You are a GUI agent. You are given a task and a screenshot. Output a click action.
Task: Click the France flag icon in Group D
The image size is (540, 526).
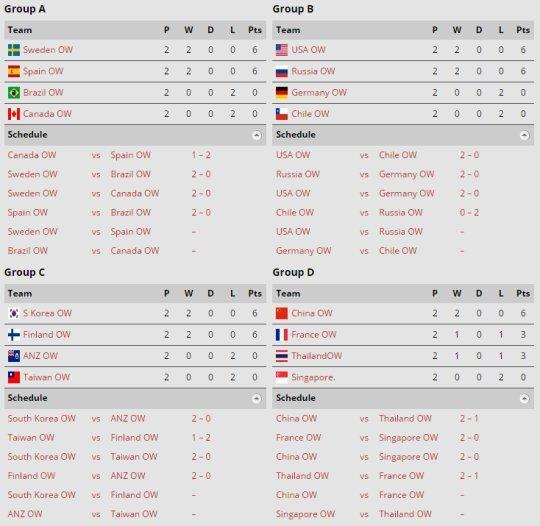[282, 335]
